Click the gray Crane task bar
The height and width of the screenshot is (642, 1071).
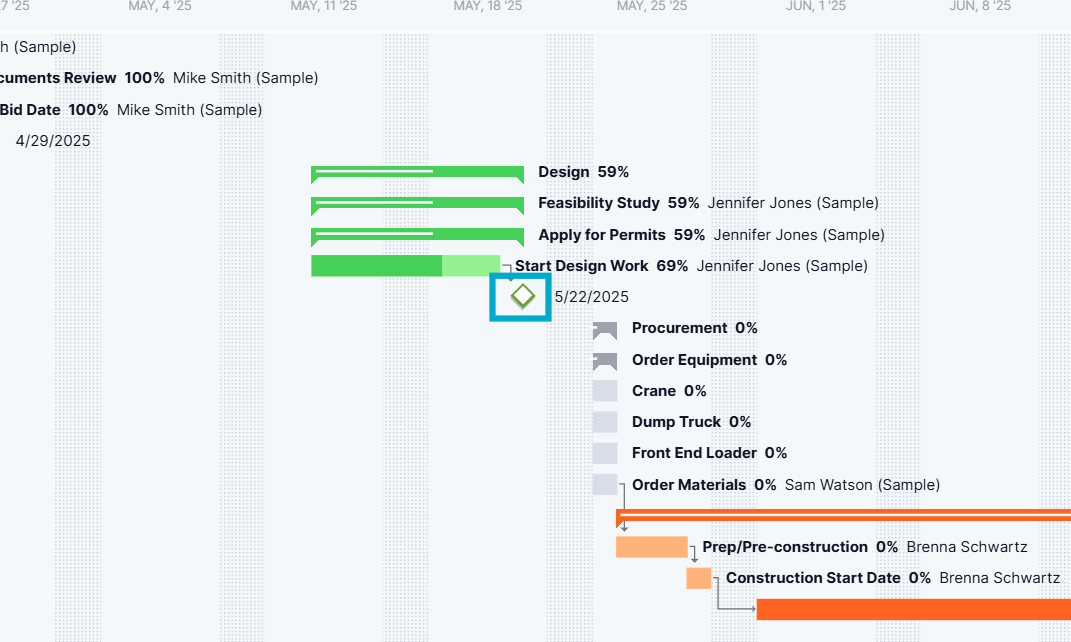[605, 390]
